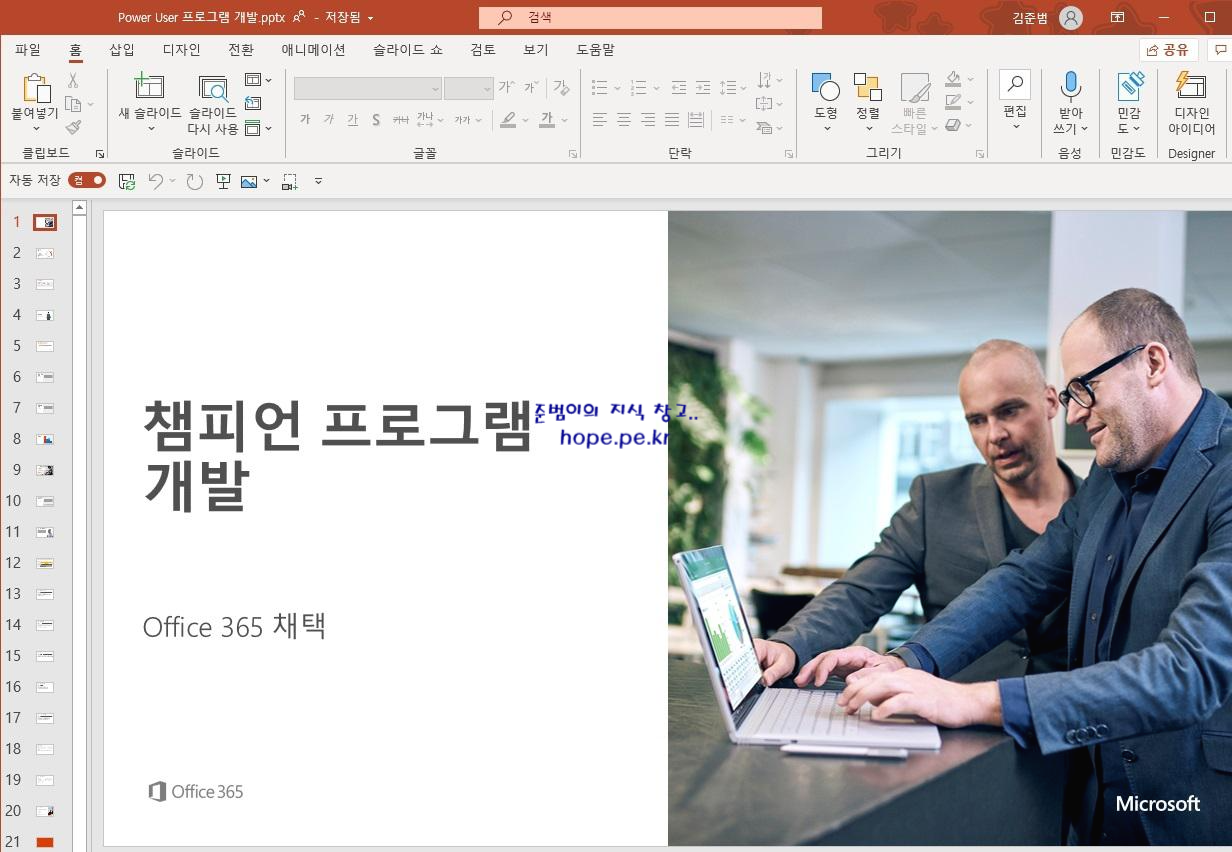Switch to the 전환 (Transitions) tab
1232x852 pixels.
241,50
